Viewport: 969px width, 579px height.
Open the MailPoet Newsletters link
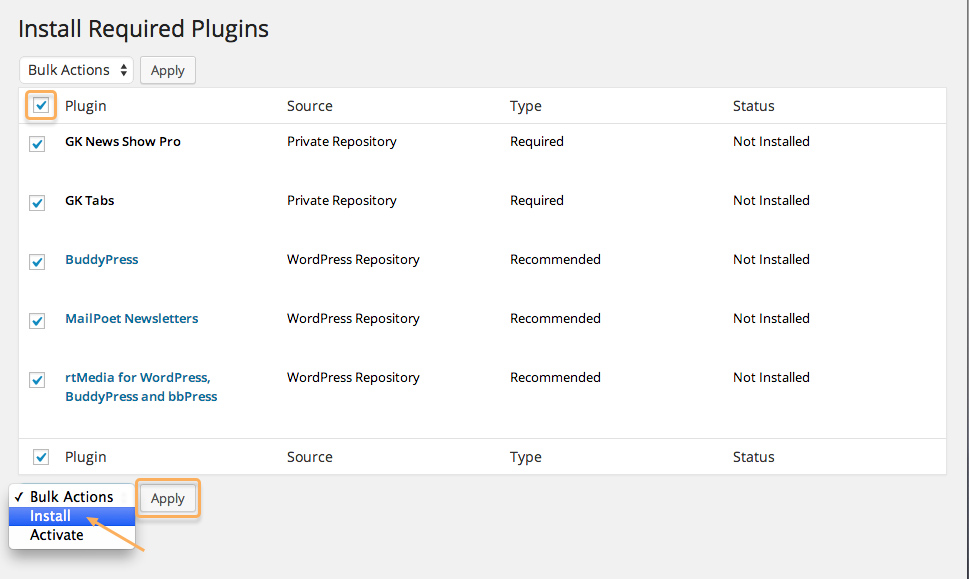(132, 318)
